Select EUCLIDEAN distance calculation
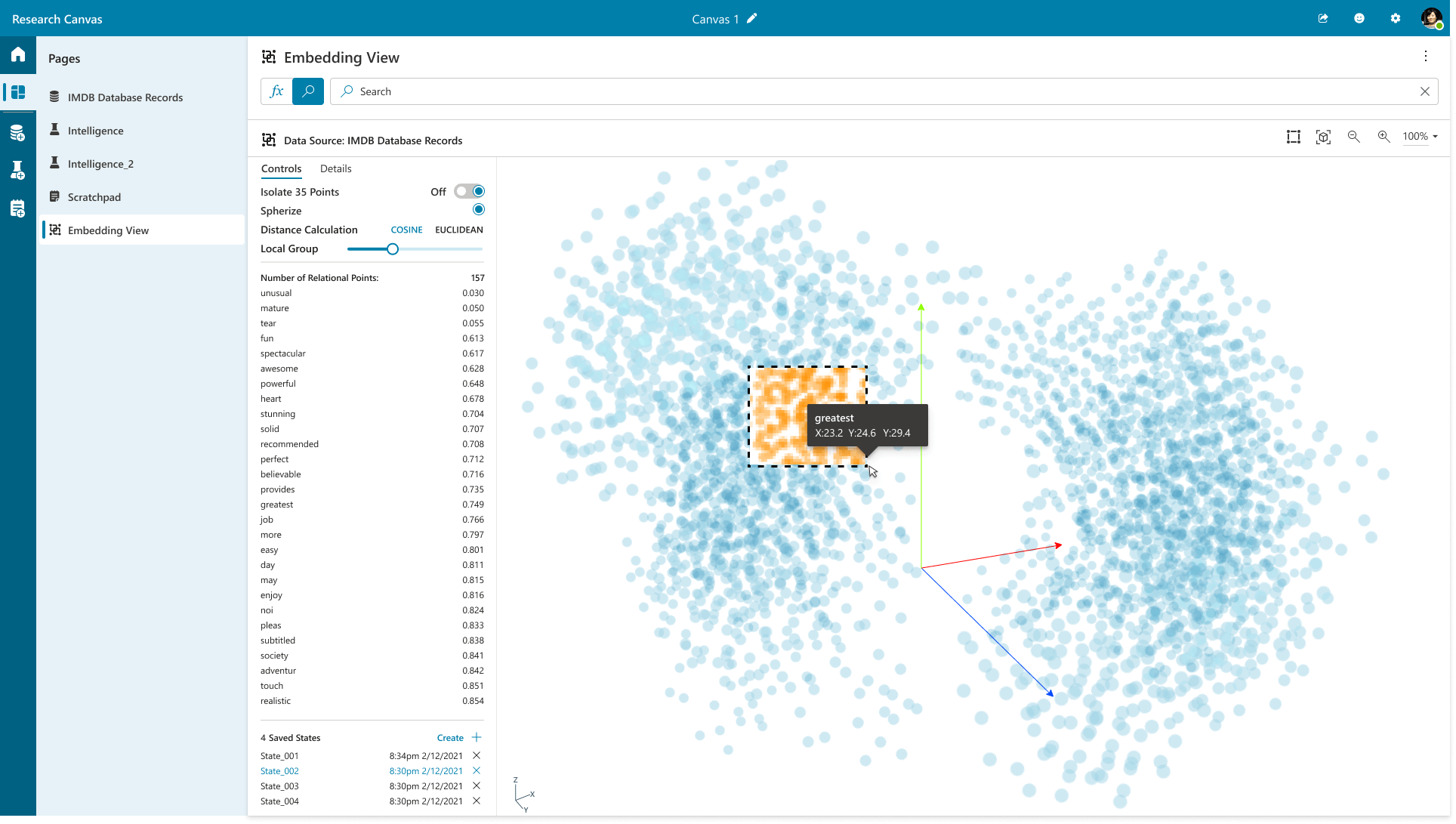Image resolution: width=1456 pixels, height=824 pixels. coord(458,230)
